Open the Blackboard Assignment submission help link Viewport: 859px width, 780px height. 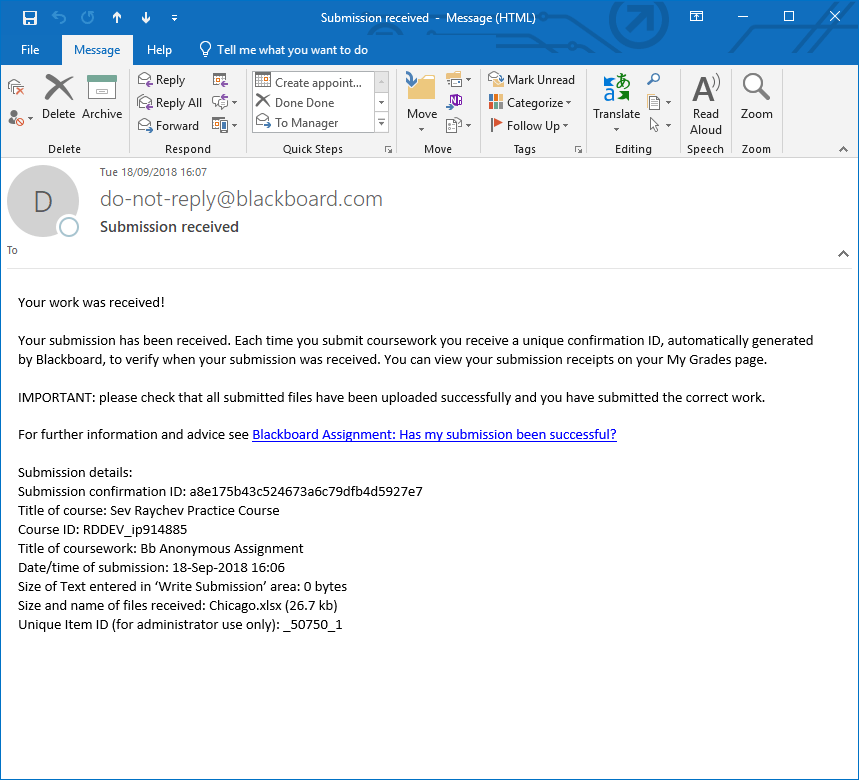pyautogui.click(x=434, y=434)
